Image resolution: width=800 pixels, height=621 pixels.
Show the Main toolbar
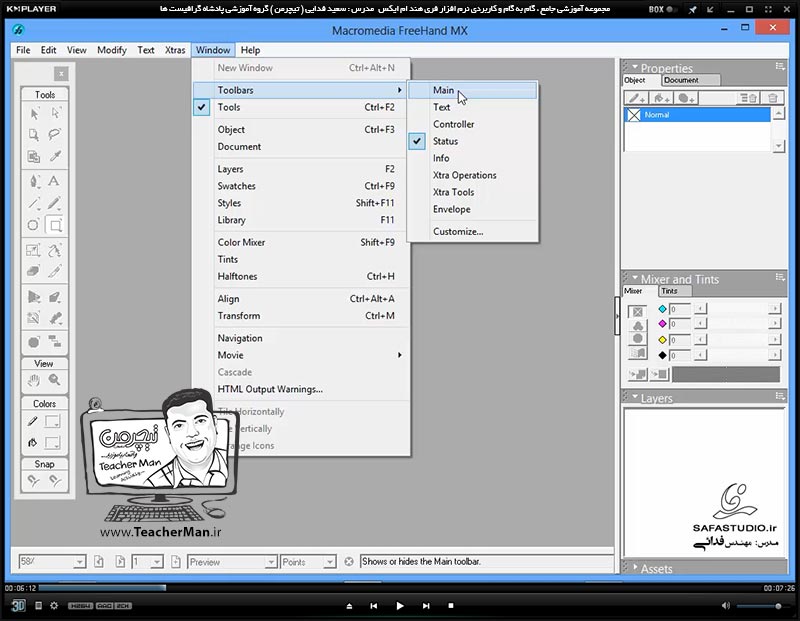[472, 90]
